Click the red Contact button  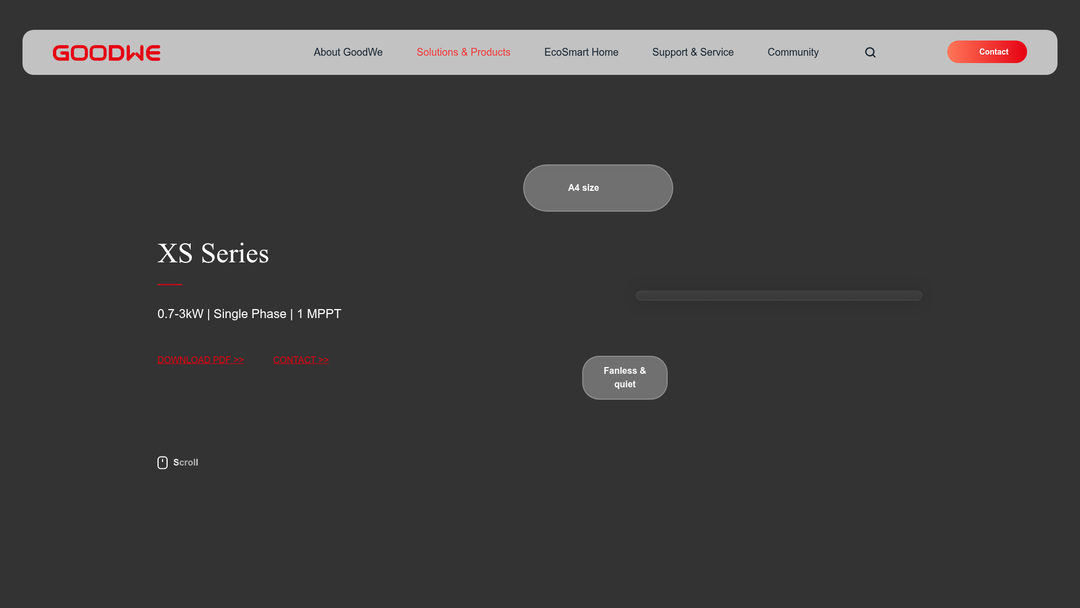(987, 52)
